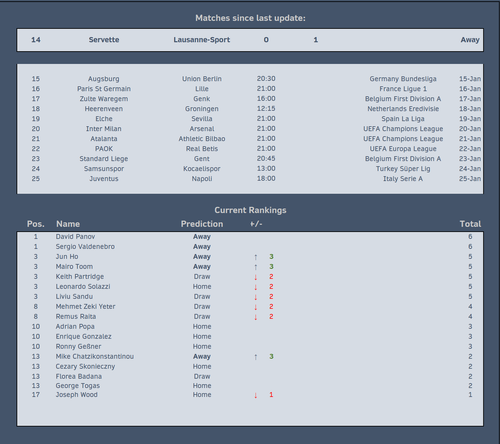Click the up arrow beside Mairo Toom
The width and height of the screenshot is (500, 444).
click(256, 267)
